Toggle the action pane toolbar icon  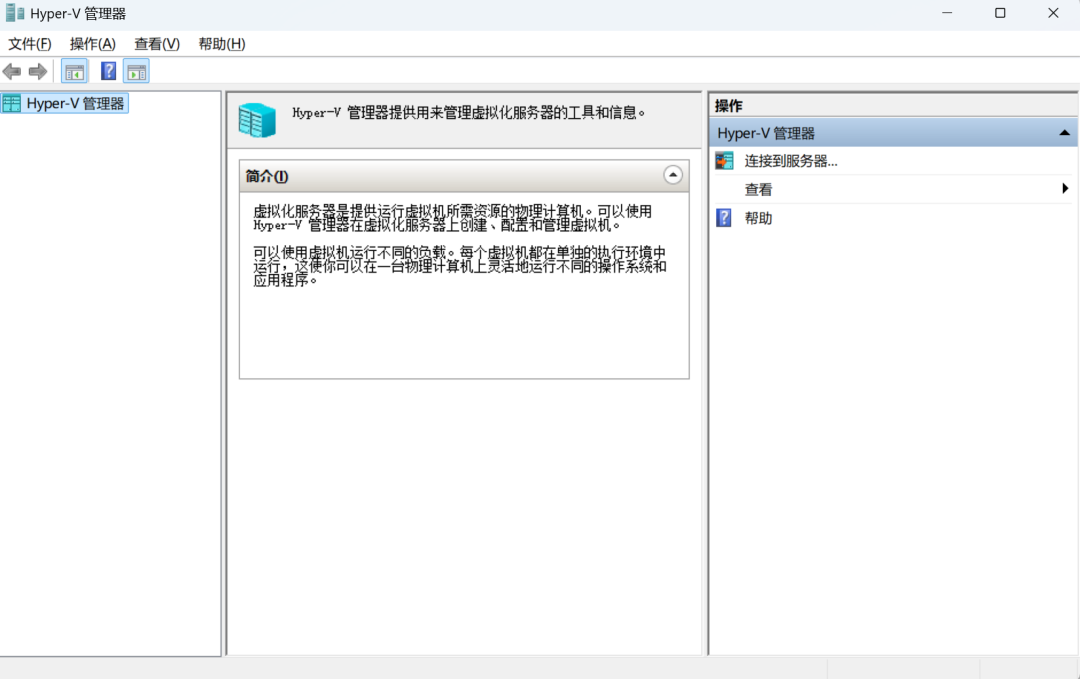click(136, 71)
